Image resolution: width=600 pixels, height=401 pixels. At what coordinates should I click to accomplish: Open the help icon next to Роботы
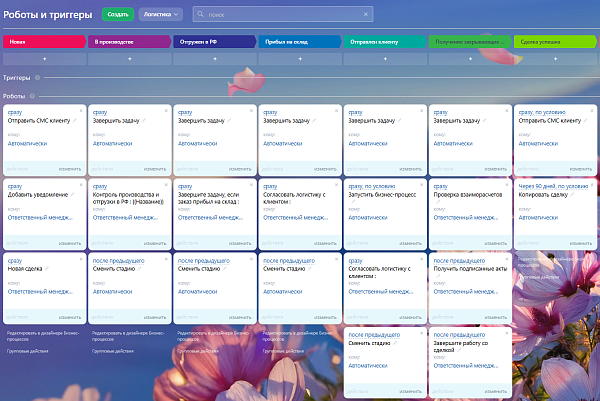click(x=32, y=96)
